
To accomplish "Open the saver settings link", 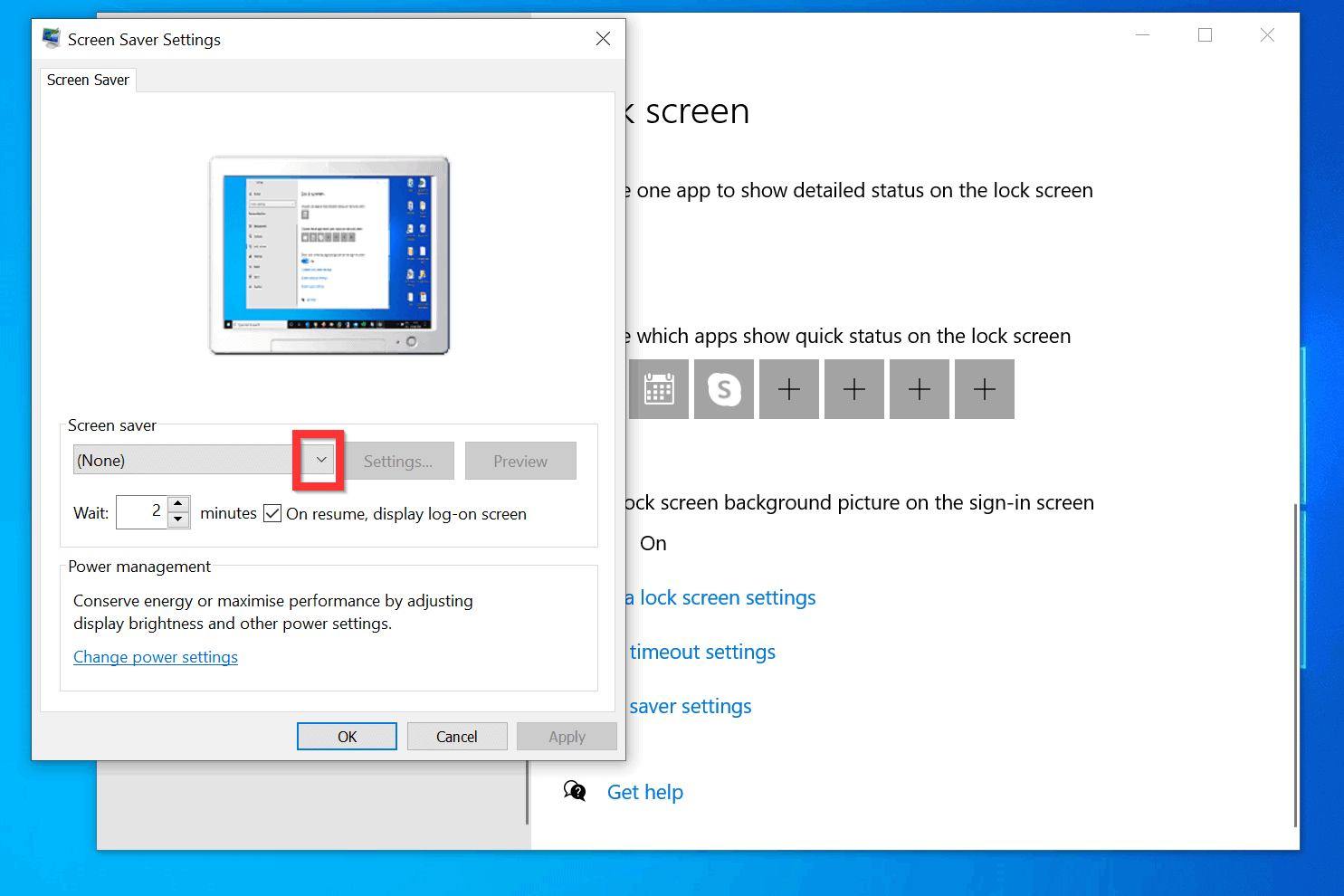I will coord(691,706).
